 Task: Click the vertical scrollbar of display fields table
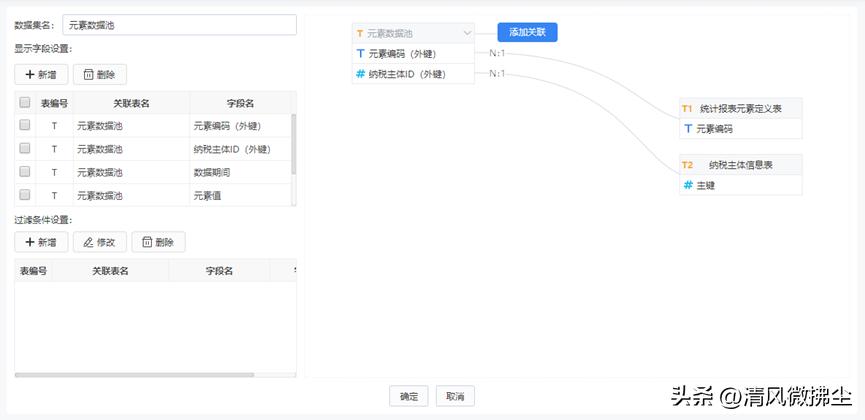click(293, 144)
